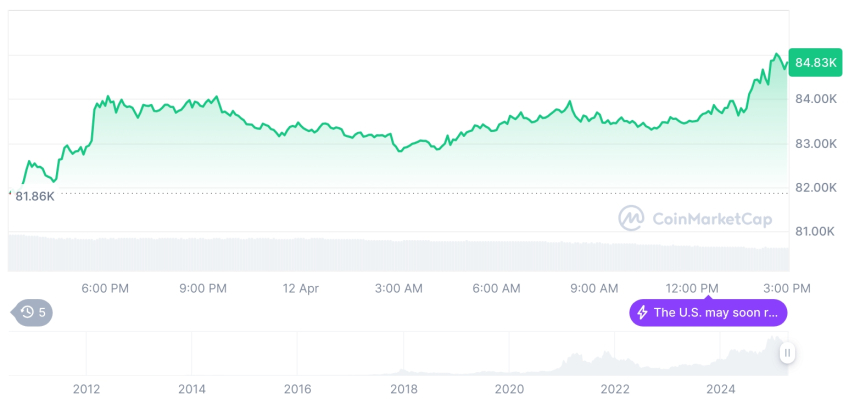This screenshot has width=860, height=401.
Task: Click the 3:00 AM time axis label
Action: (399, 288)
